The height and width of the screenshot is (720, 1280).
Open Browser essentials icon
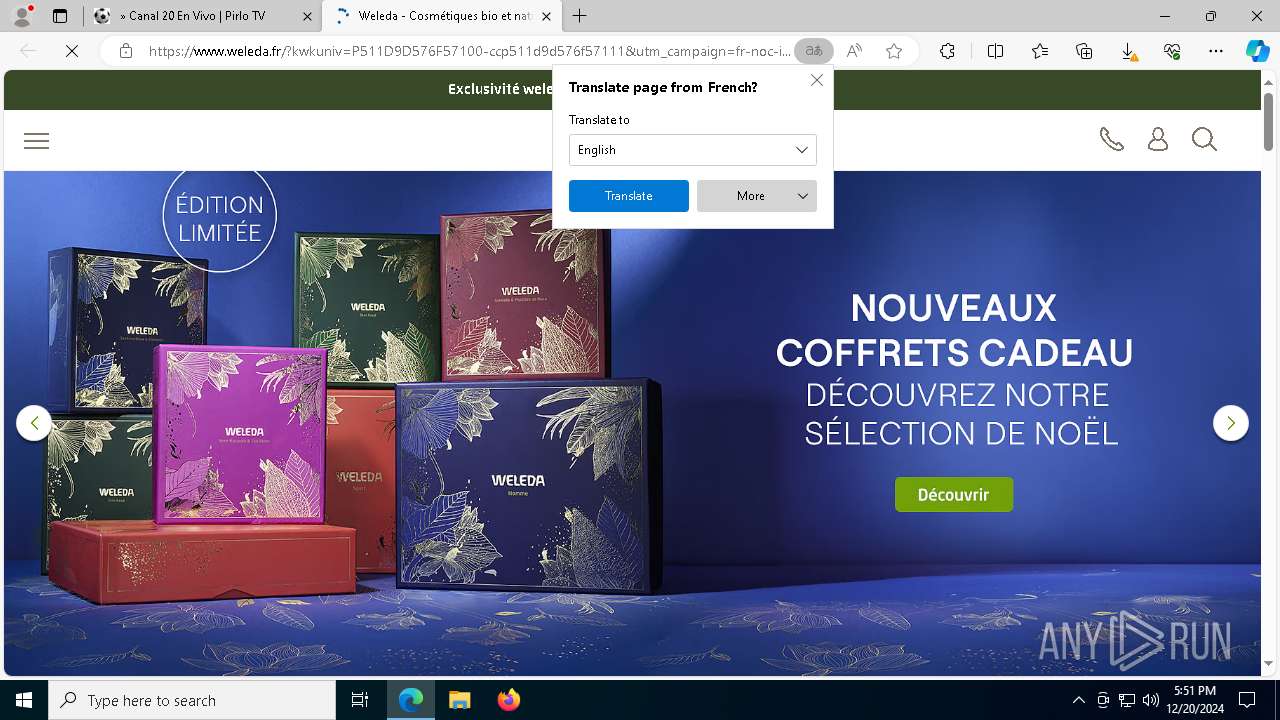coord(1172,51)
